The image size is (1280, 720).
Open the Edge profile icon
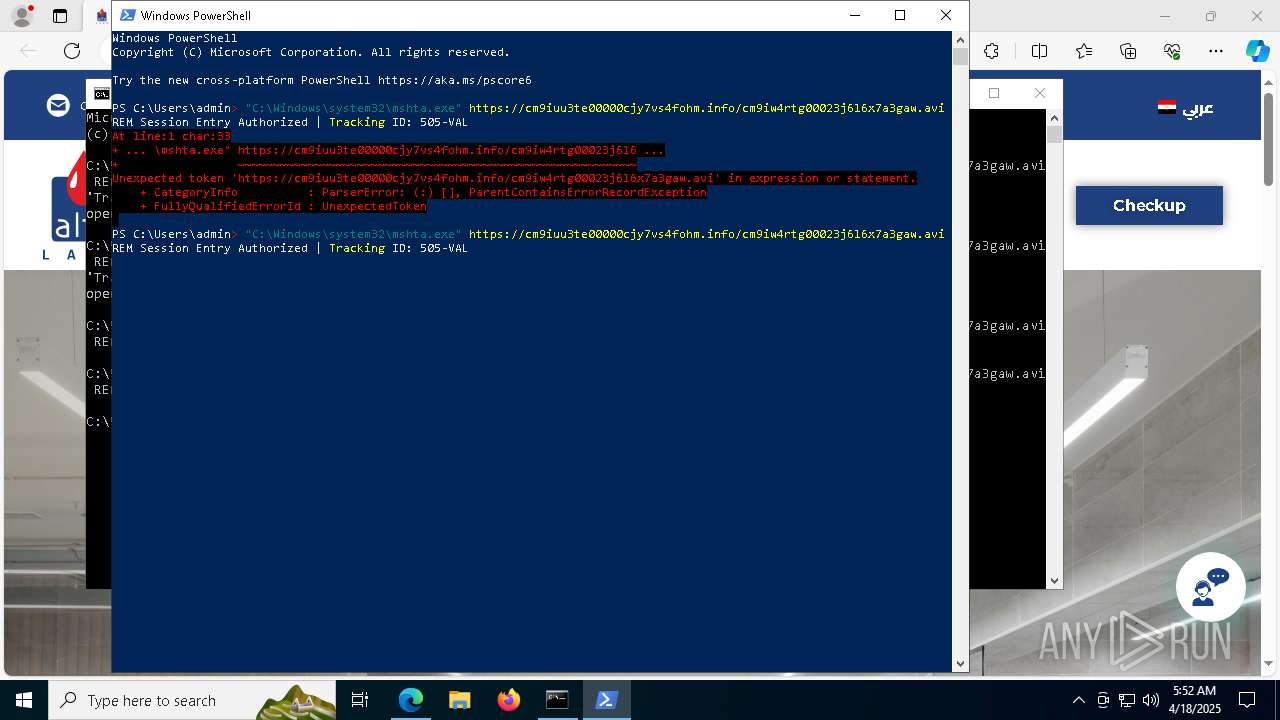[22, 16]
